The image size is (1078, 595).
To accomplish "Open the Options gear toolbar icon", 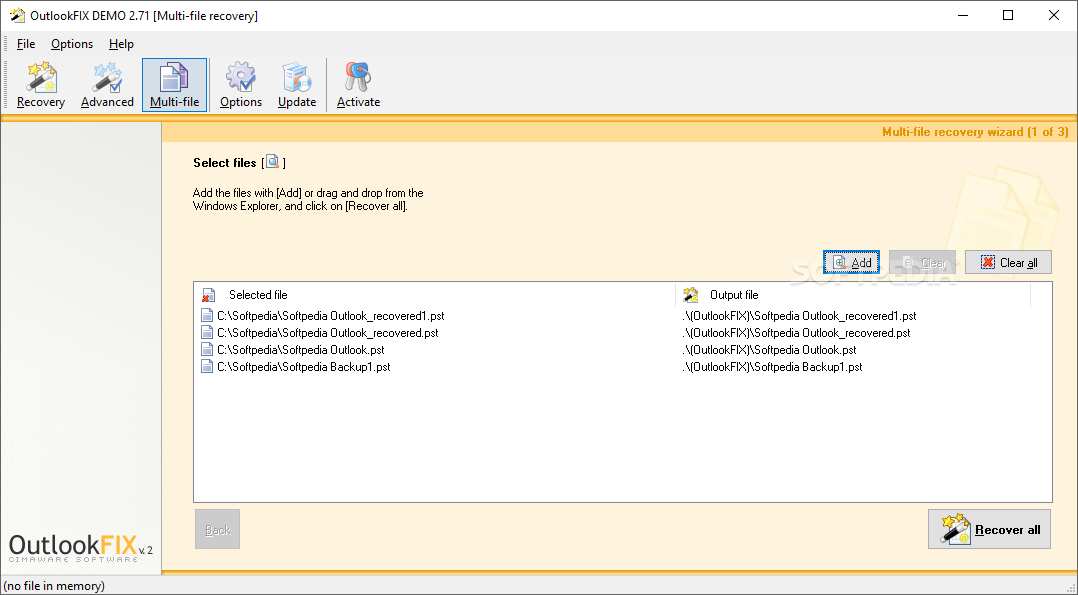I will 241,85.
